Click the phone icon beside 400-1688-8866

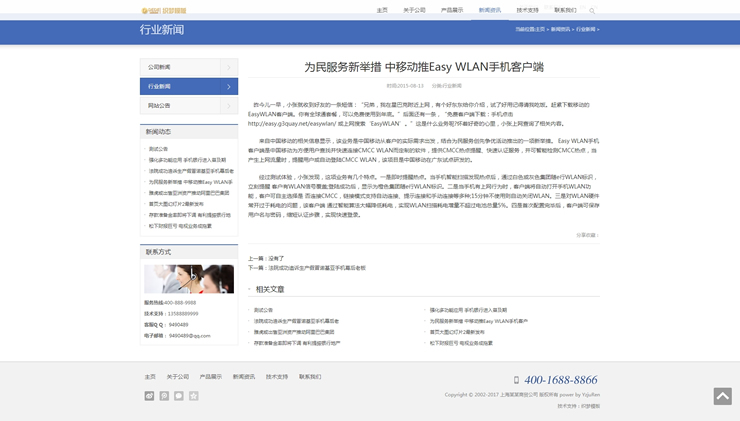[x=516, y=380]
